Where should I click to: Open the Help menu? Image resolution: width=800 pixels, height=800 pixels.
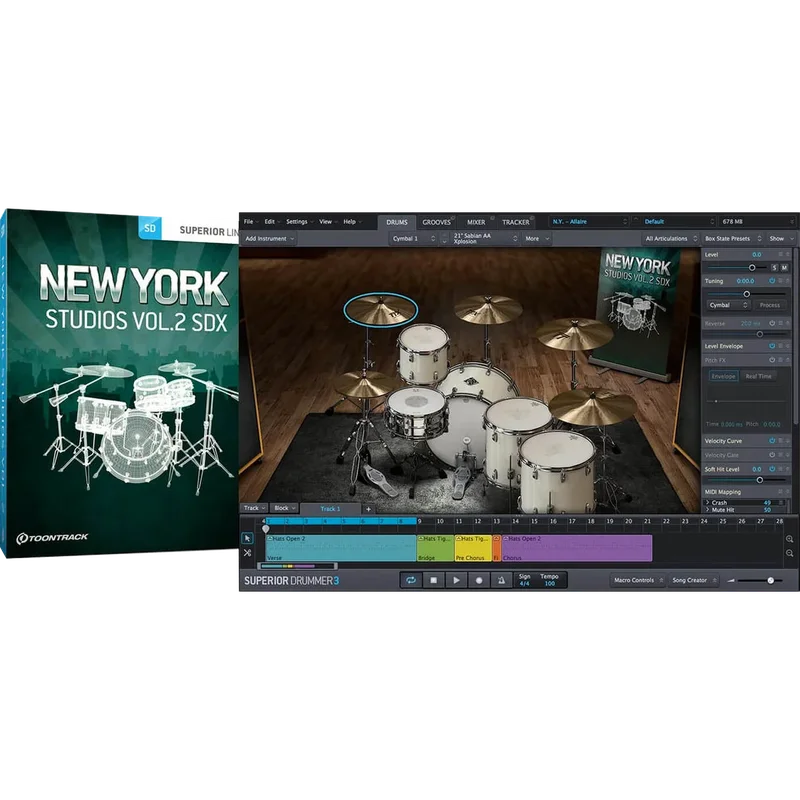click(x=352, y=221)
